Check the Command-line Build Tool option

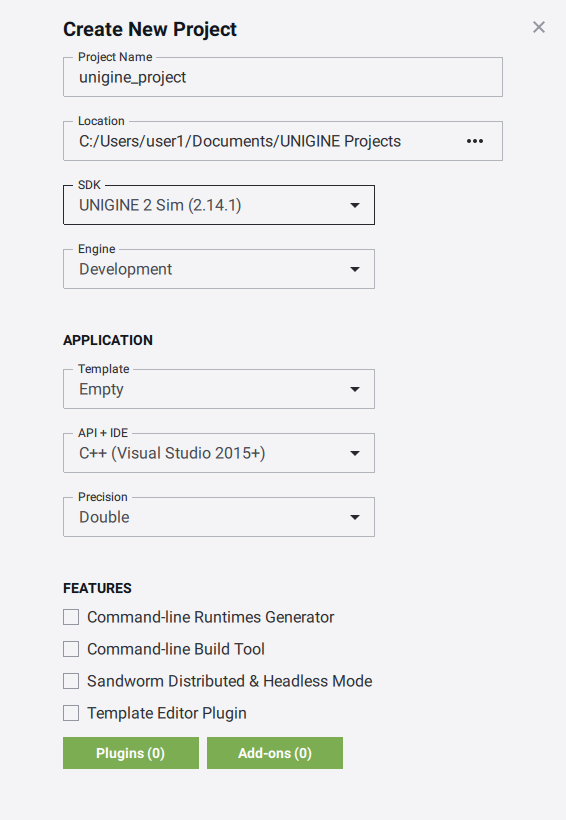click(x=71, y=649)
